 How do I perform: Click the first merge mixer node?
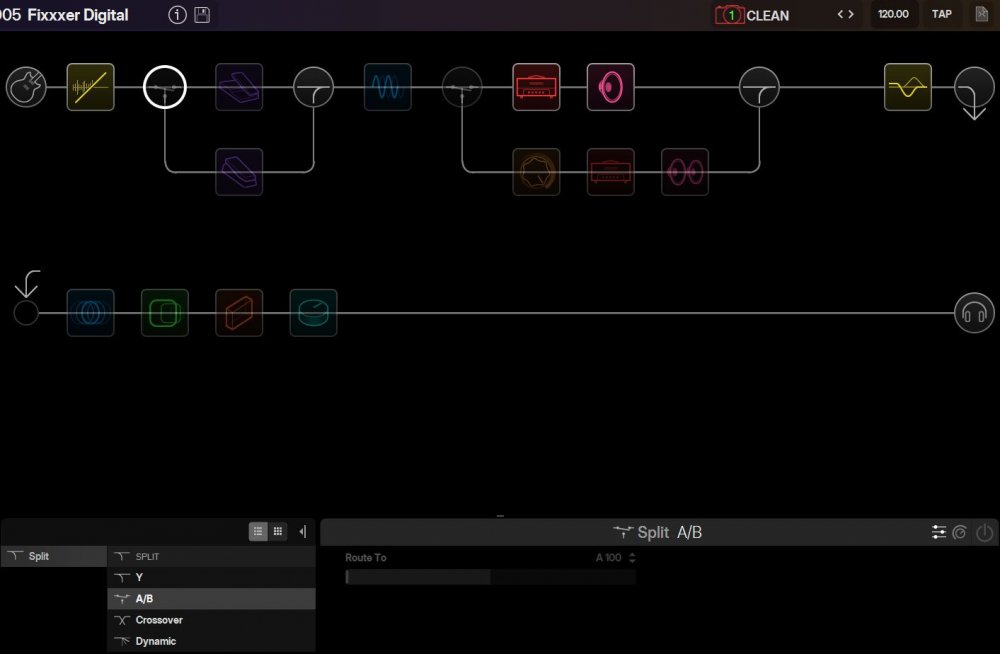point(313,87)
